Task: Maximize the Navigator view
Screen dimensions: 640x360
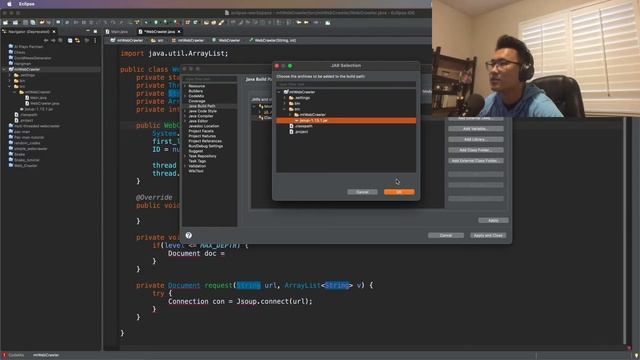Action: coord(96,31)
